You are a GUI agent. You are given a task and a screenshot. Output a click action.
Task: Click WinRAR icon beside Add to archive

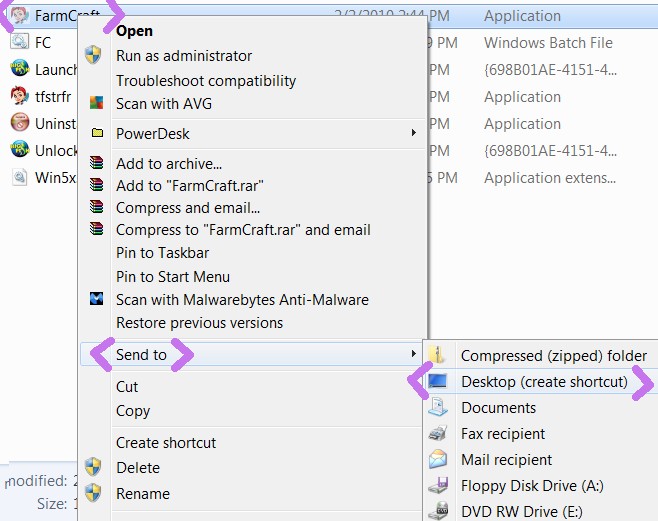(97, 163)
